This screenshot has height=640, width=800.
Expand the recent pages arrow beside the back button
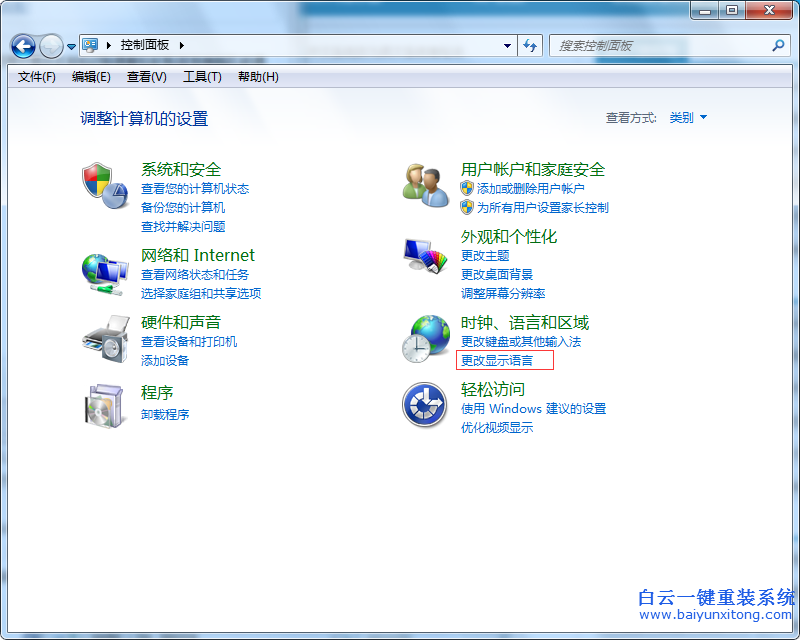tap(70, 45)
